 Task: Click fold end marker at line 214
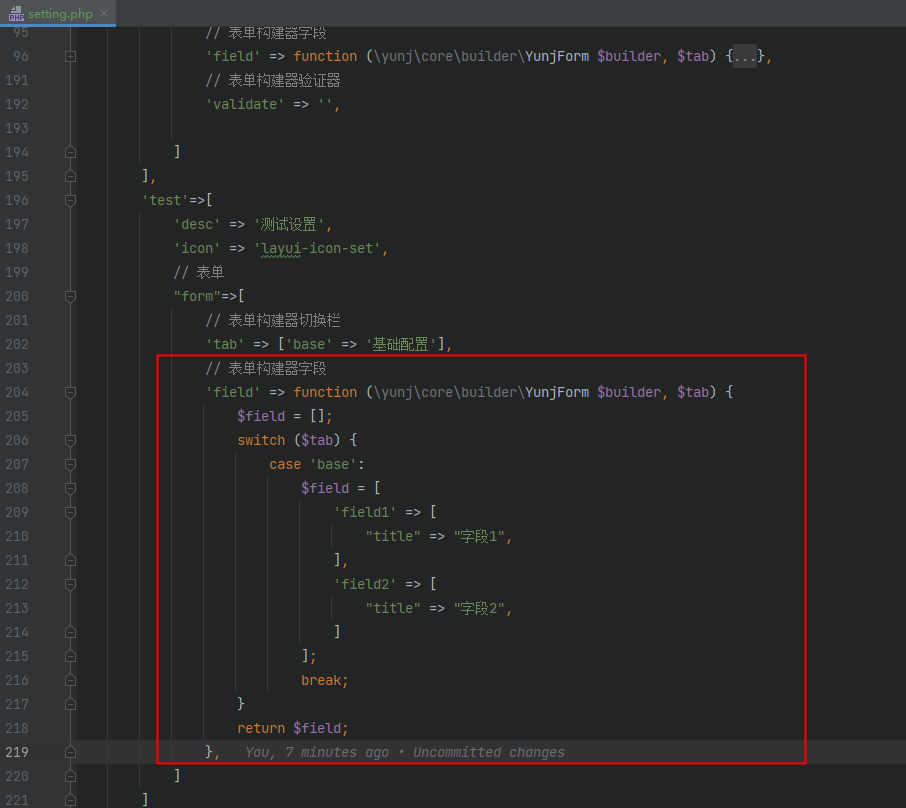tap(70, 632)
